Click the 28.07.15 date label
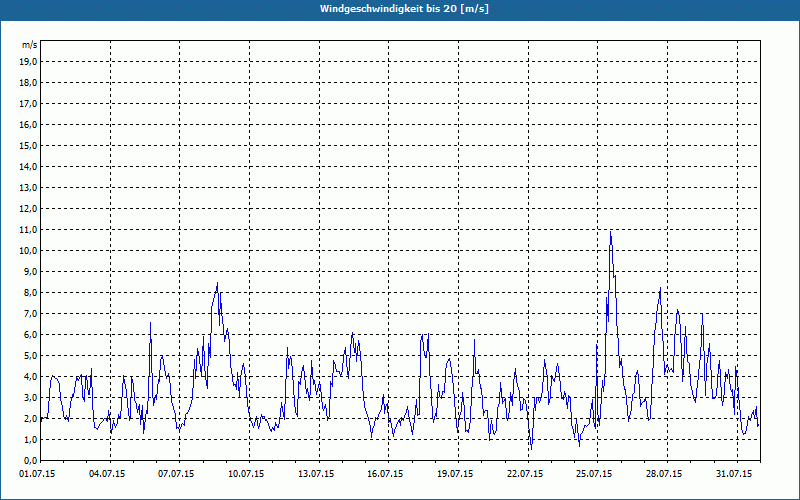This screenshot has width=800, height=500. point(664,474)
